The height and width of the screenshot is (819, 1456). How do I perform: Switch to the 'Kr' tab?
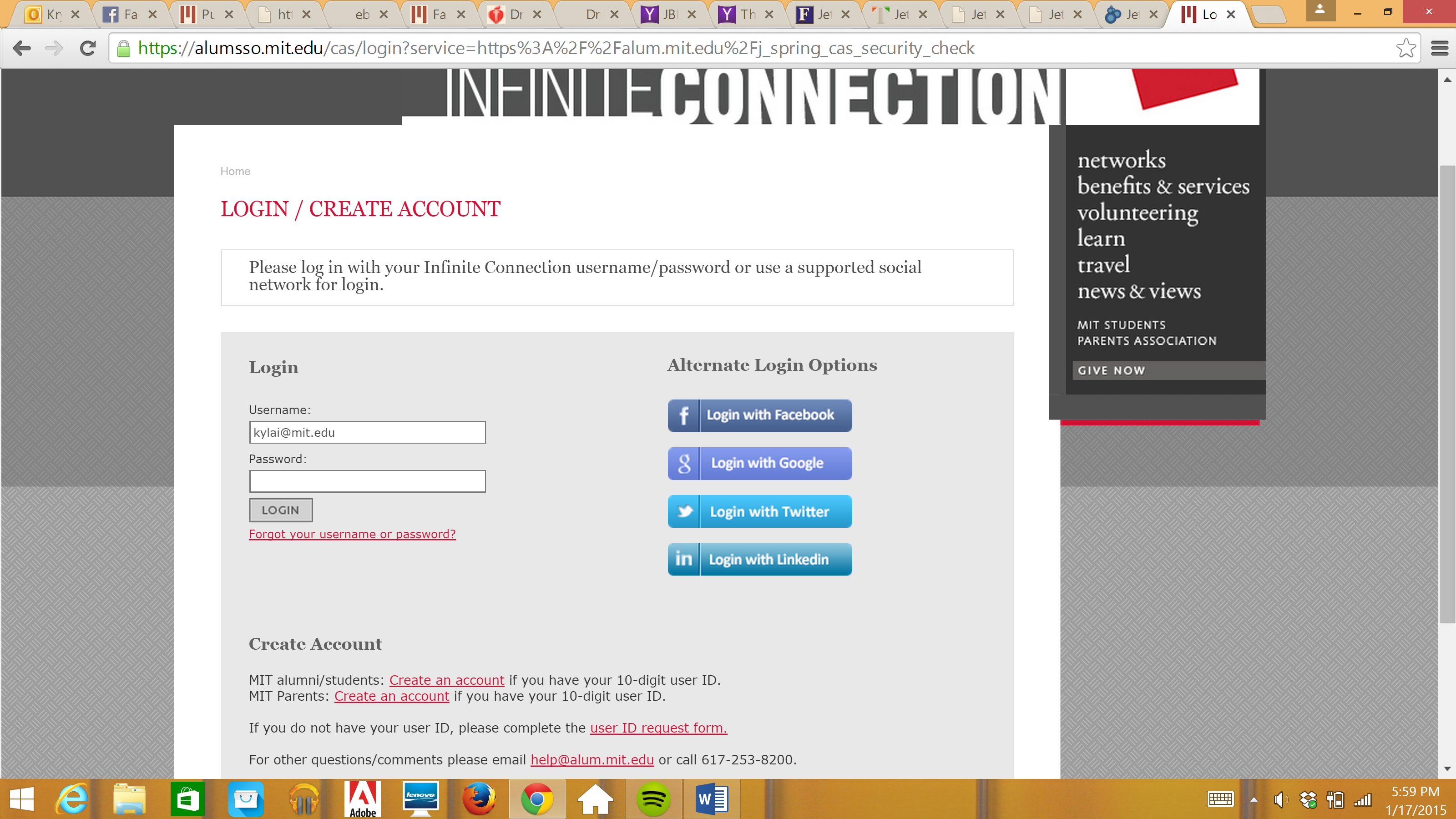coord(52,14)
